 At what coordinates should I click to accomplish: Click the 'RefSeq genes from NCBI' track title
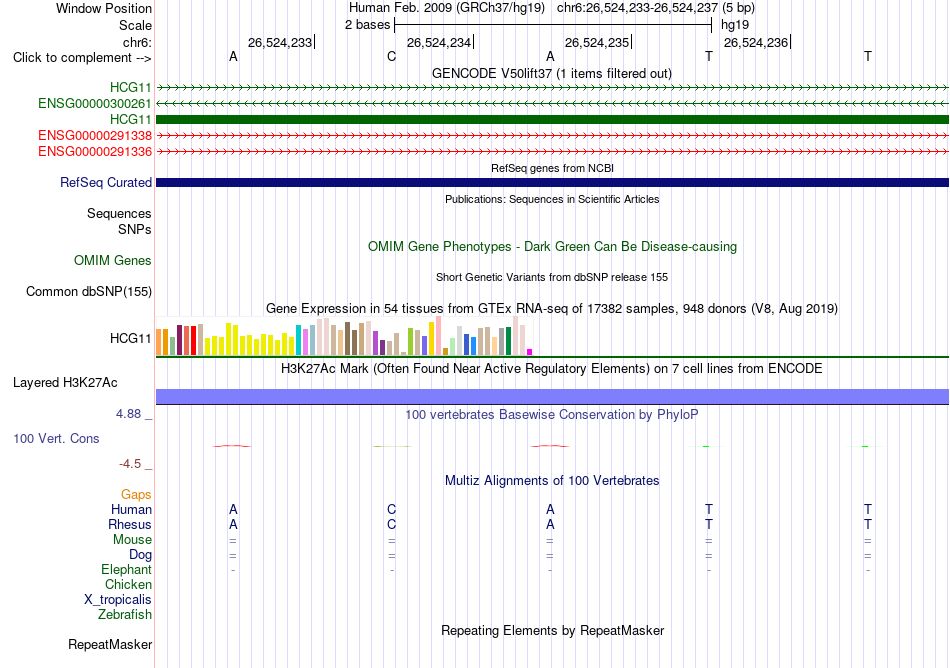[x=552, y=168]
